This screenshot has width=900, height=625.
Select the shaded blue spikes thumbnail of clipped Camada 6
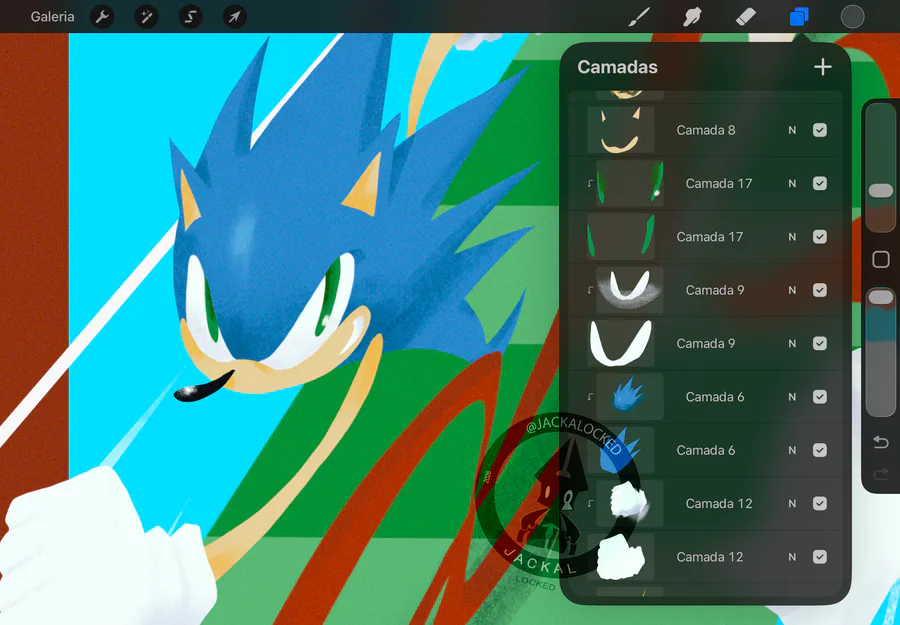point(630,397)
